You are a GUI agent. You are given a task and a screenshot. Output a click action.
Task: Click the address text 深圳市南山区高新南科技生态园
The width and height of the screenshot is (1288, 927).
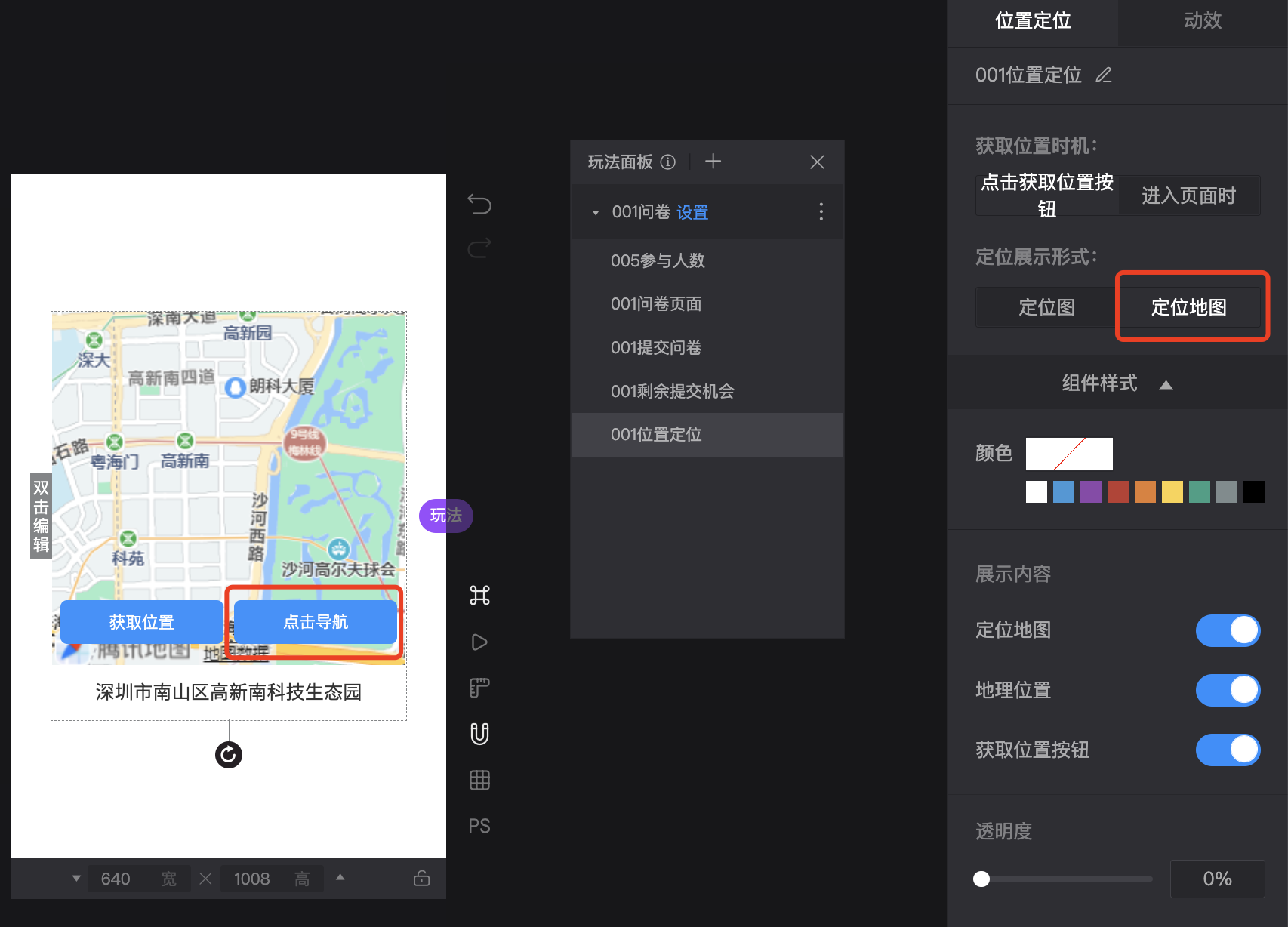[229, 692]
